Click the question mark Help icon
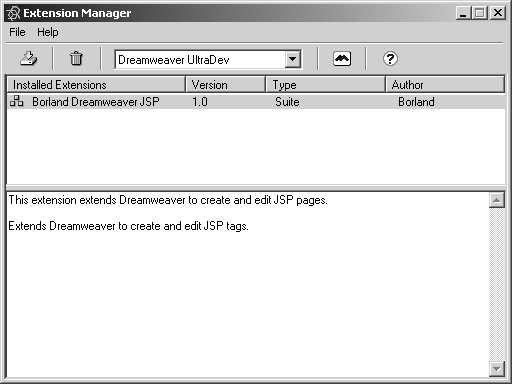Image resolution: width=512 pixels, height=384 pixels. [x=390, y=59]
